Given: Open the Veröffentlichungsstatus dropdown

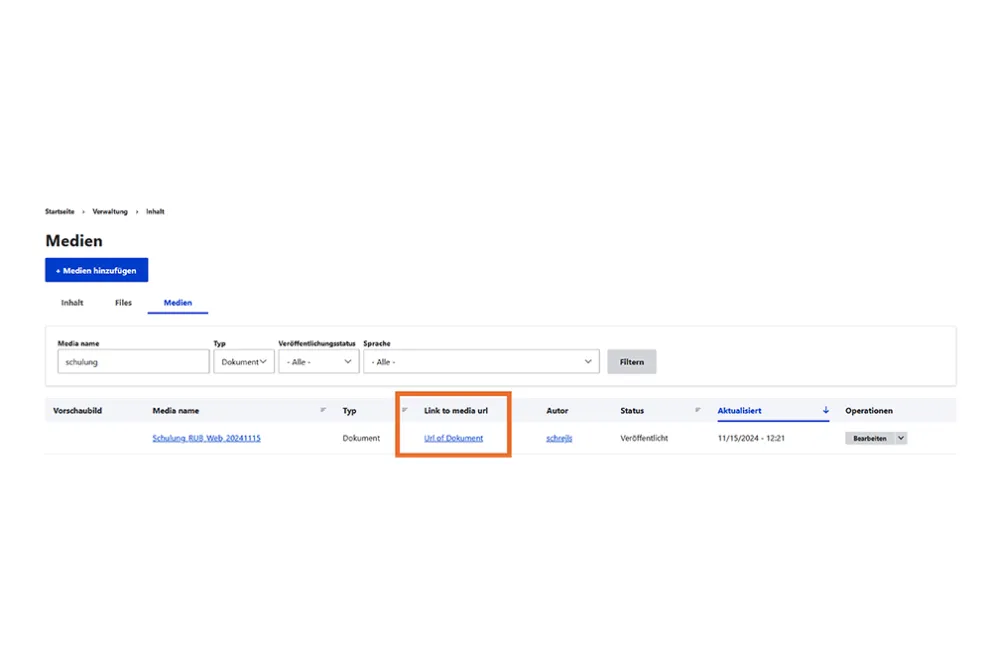Looking at the screenshot, I should tap(318, 361).
